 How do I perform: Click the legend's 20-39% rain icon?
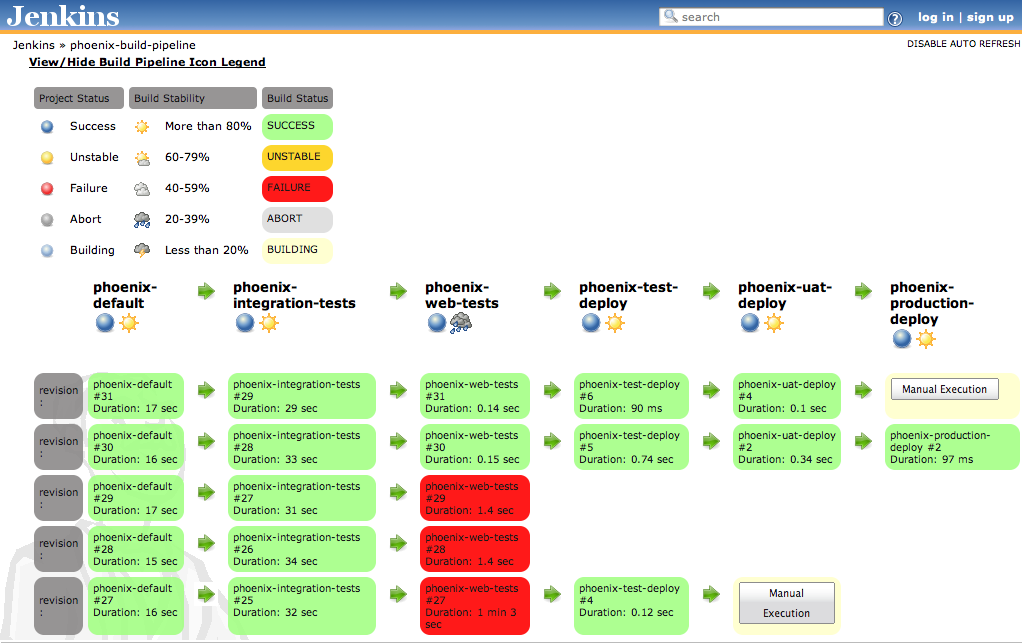pos(142,220)
